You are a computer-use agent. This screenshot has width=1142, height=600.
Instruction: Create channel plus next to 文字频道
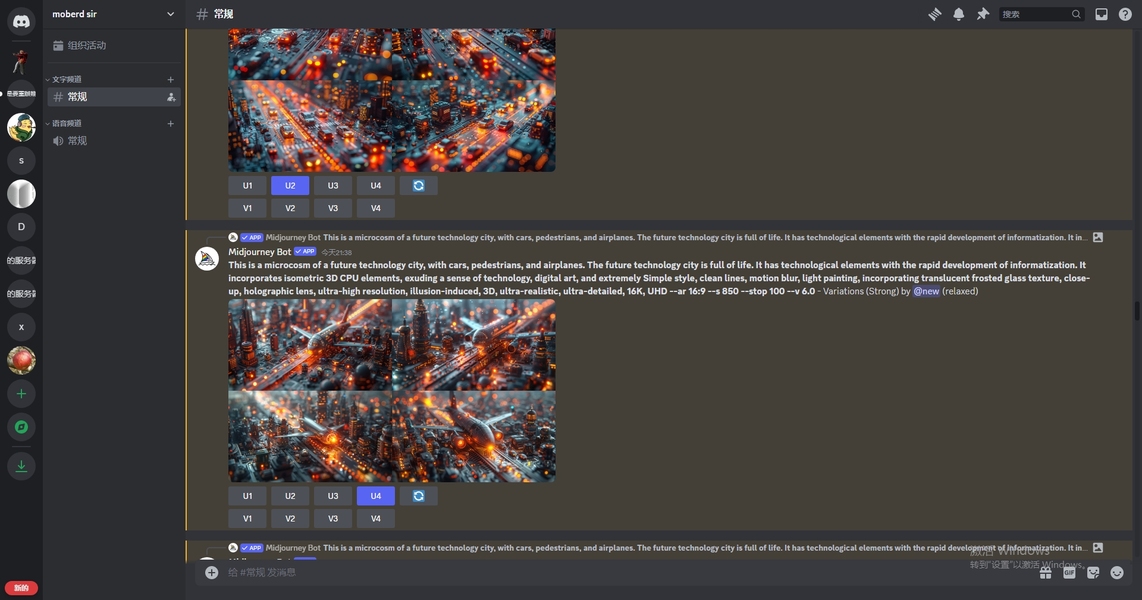coord(170,79)
